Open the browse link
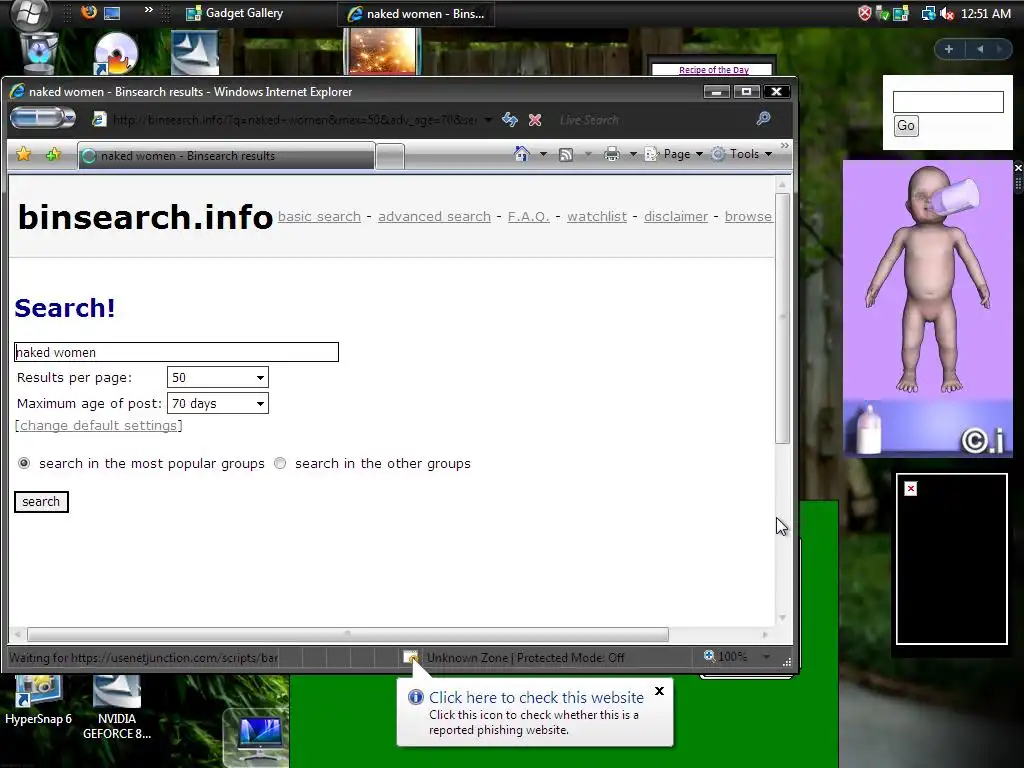This screenshot has width=1024, height=768. (748, 216)
